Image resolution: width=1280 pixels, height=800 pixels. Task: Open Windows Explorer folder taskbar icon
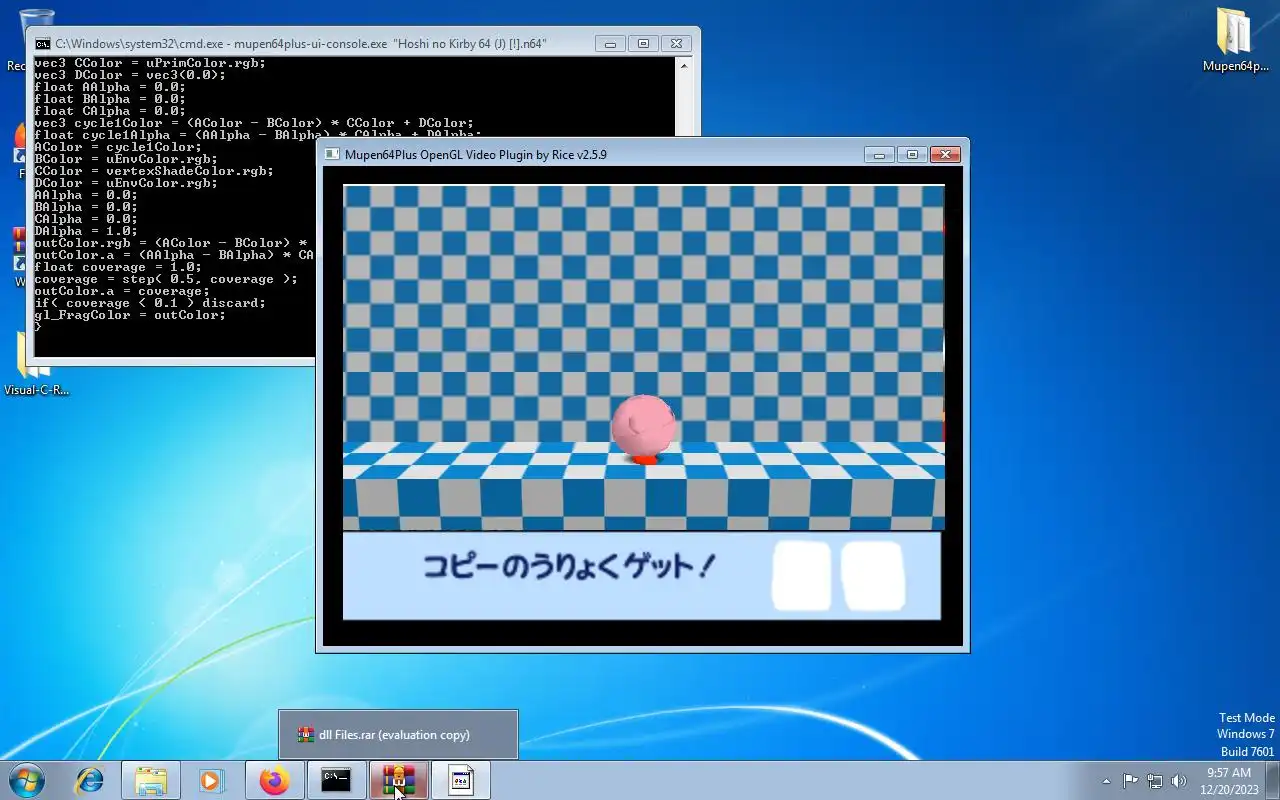coord(151,780)
